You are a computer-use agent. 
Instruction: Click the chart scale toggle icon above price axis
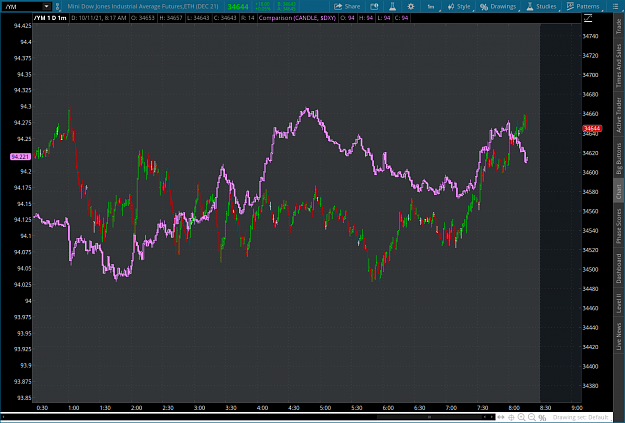(588, 18)
